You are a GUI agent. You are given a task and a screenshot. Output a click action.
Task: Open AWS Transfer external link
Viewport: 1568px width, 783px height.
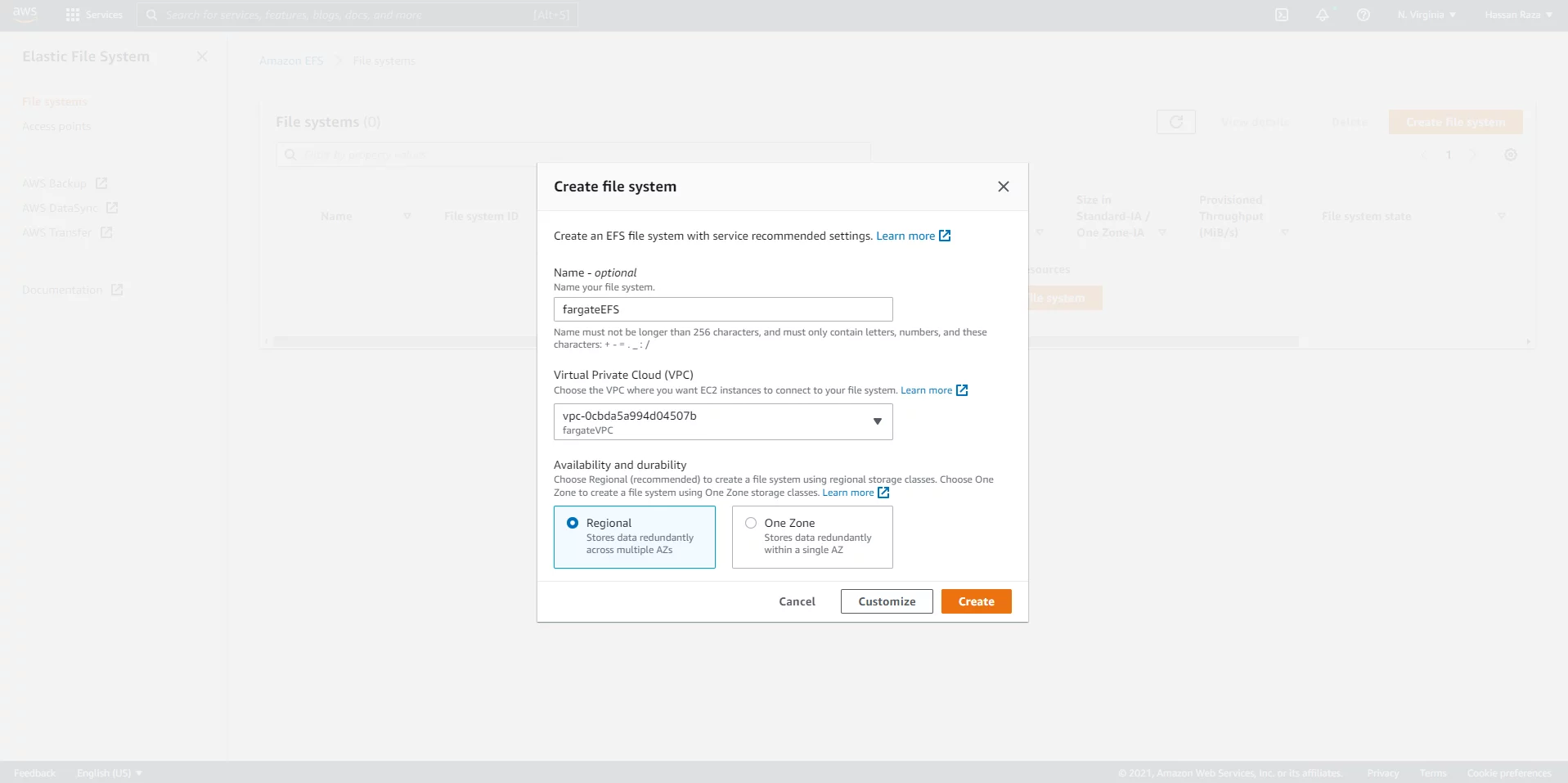[x=67, y=232]
